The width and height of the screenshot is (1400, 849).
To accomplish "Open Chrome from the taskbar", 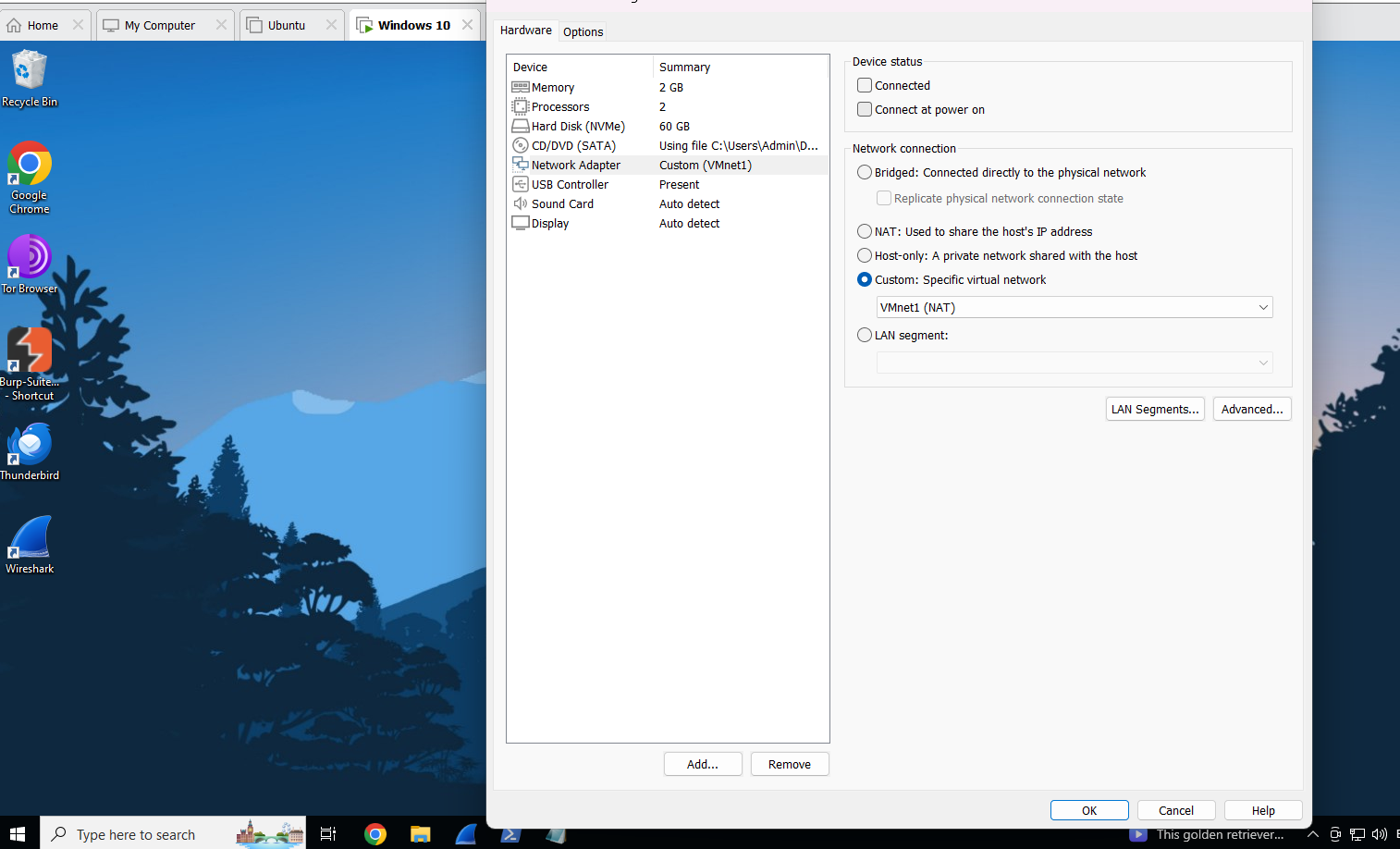I will [375, 833].
